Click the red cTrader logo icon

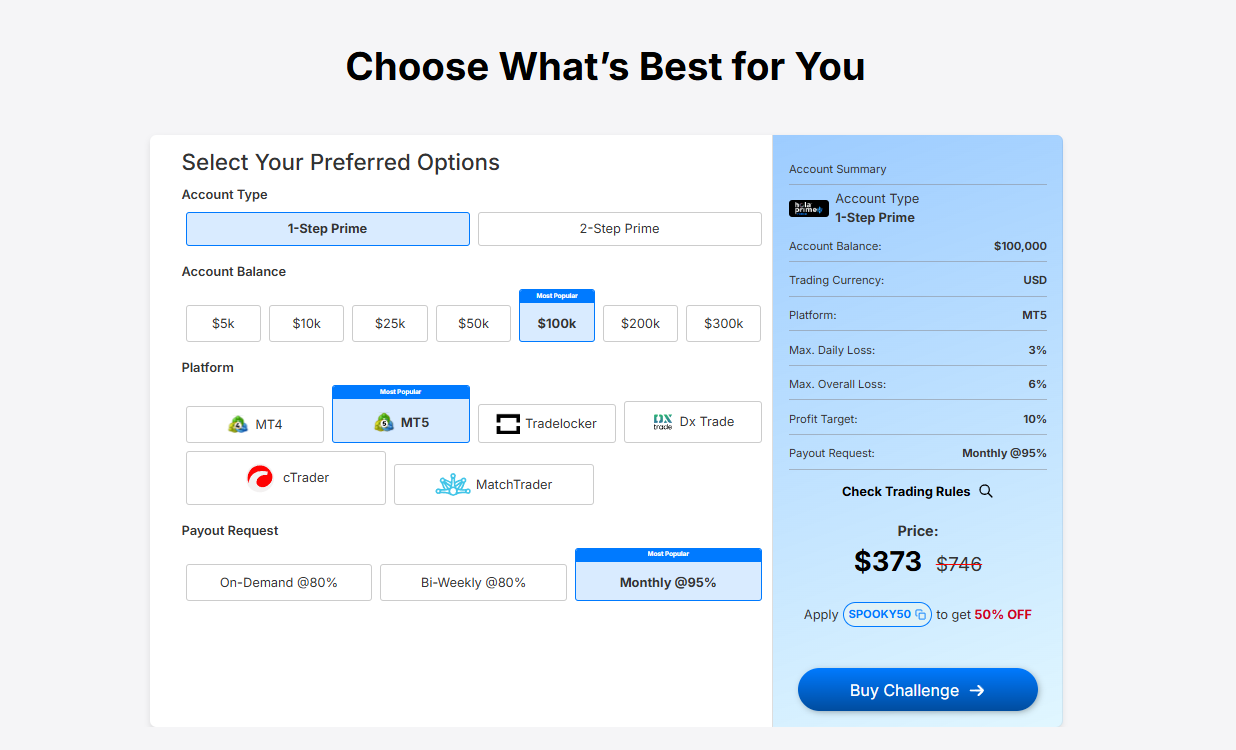(x=260, y=478)
